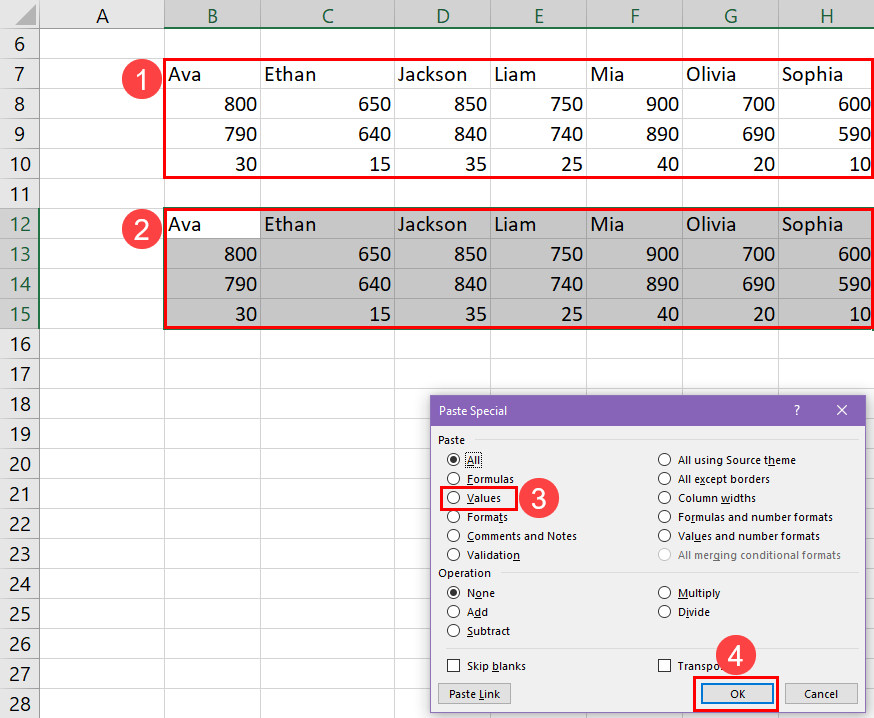Tick the Transpose checkbox
The height and width of the screenshot is (718, 874).
664,666
